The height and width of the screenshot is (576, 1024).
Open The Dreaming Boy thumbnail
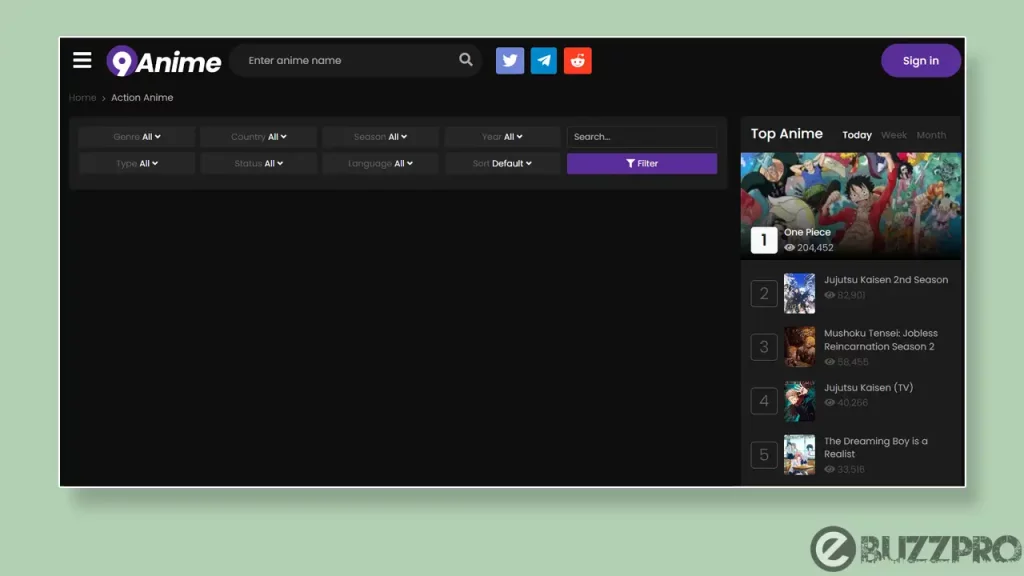pyautogui.click(x=799, y=455)
